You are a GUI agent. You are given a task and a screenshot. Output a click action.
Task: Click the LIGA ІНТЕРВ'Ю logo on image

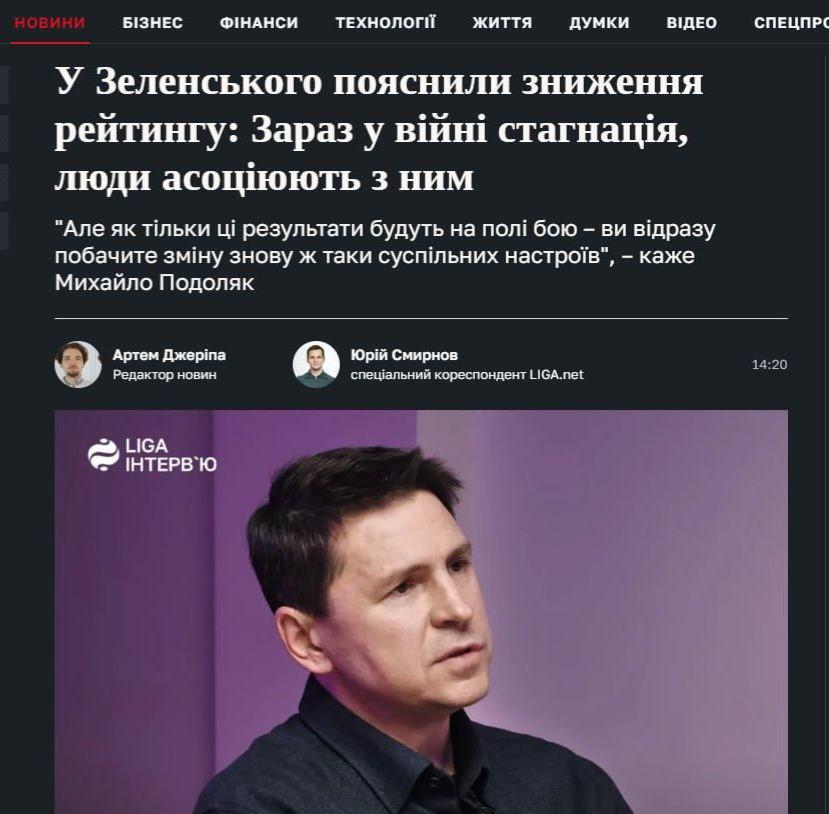152,455
